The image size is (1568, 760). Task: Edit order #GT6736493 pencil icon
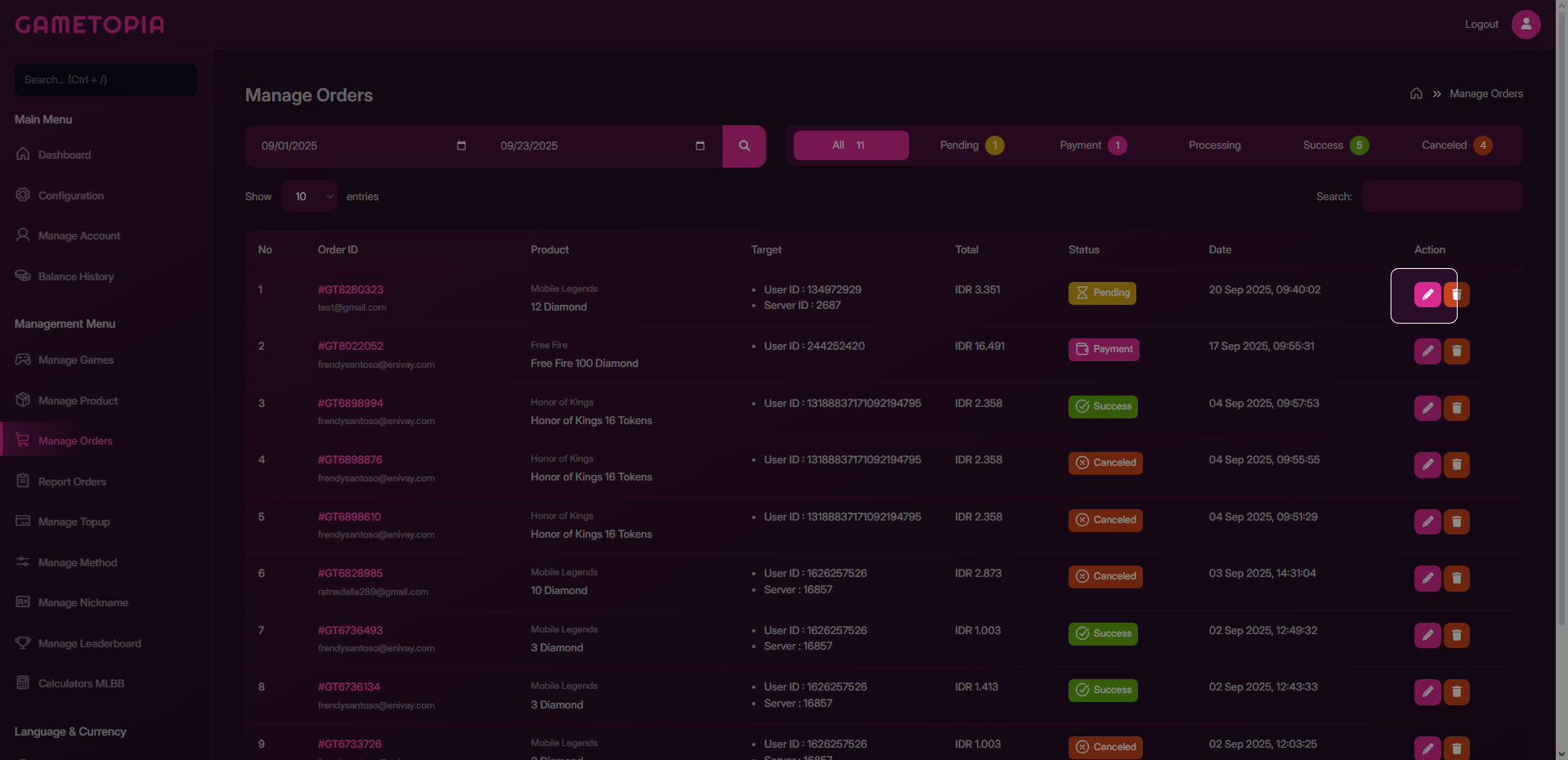1427,635
